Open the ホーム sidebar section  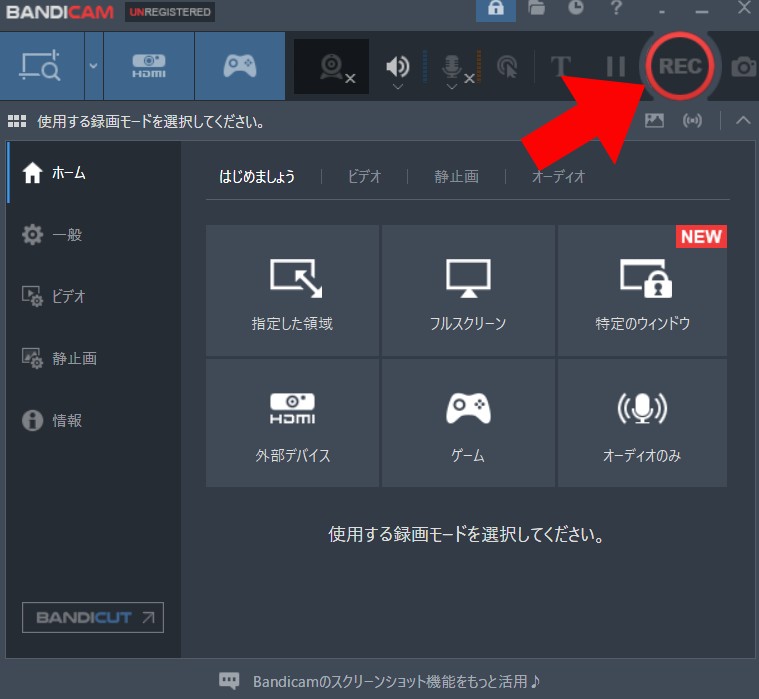coord(94,172)
